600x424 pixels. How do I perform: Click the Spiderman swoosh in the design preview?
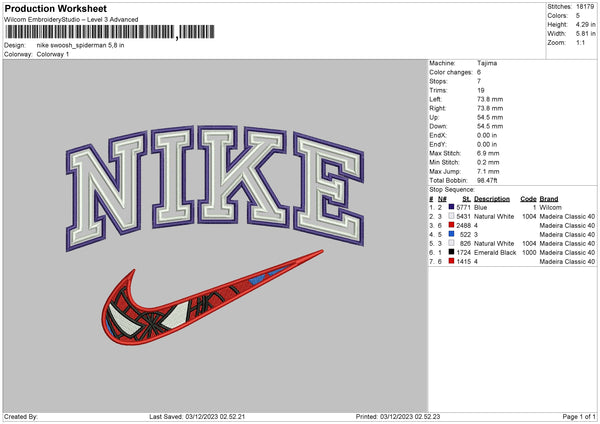[x=212, y=297]
